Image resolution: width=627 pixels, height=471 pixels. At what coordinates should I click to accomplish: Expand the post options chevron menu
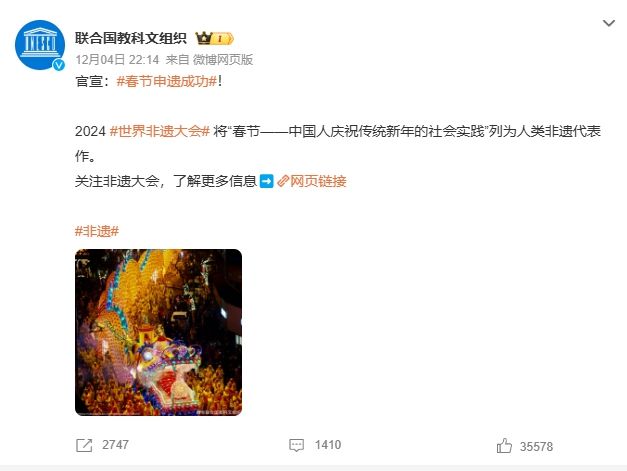pos(609,23)
